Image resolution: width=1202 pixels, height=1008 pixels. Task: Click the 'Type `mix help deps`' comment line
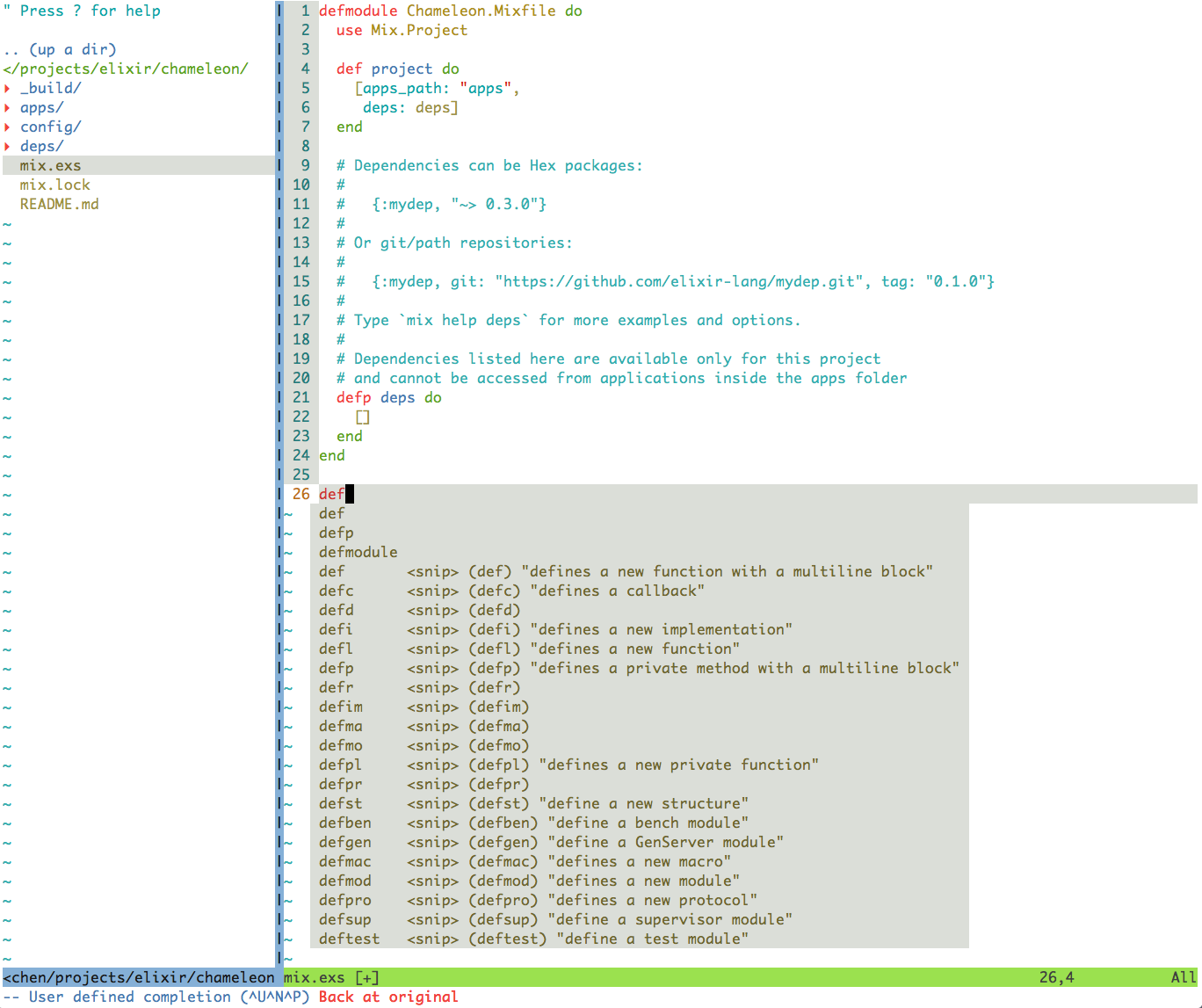point(569,320)
